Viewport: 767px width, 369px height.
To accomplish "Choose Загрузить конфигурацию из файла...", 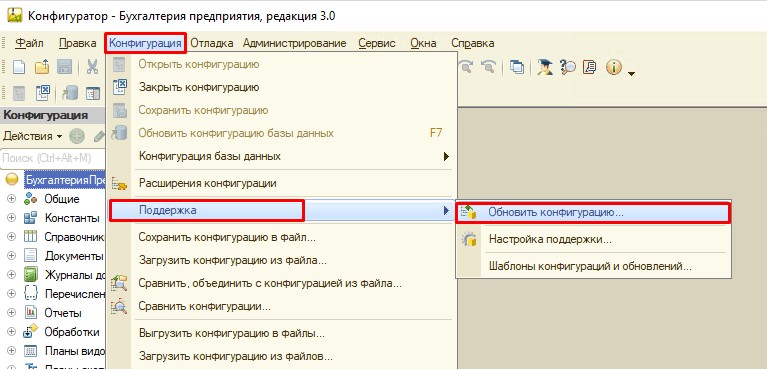I will point(281,260).
